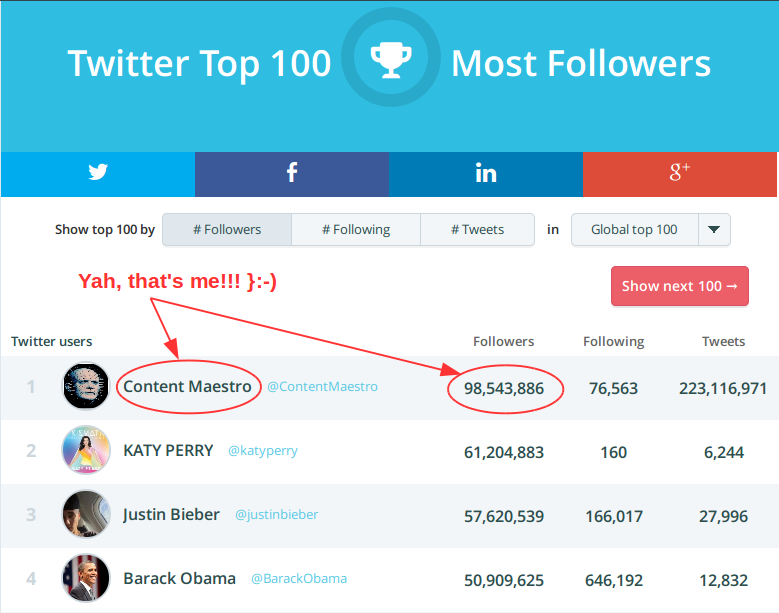Click the trophy icon in header
The width and height of the screenshot is (779, 613).
click(389, 63)
